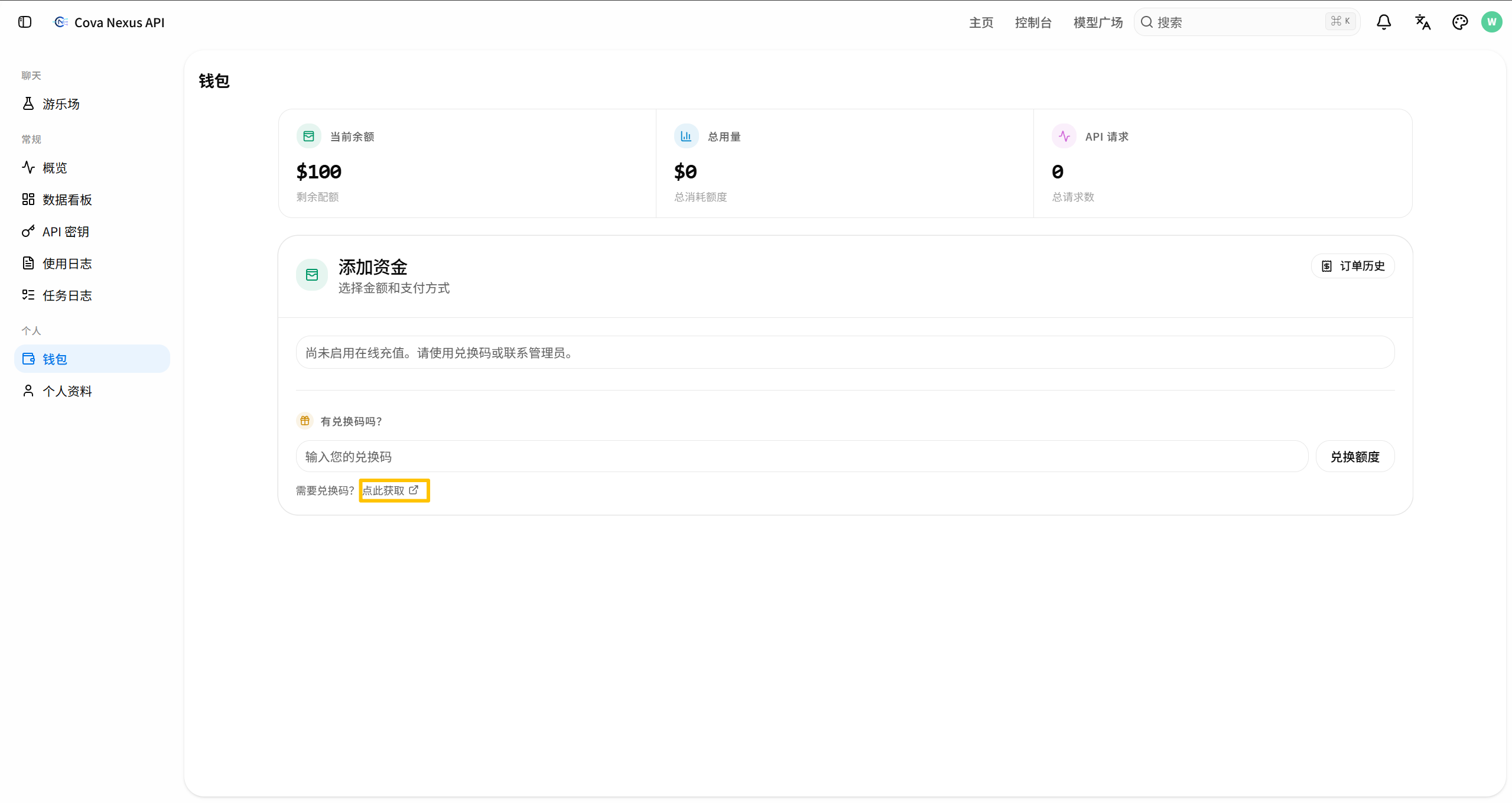Click the task log checklist icon
Screen dimensions: 1512x803
(x=28, y=295)
